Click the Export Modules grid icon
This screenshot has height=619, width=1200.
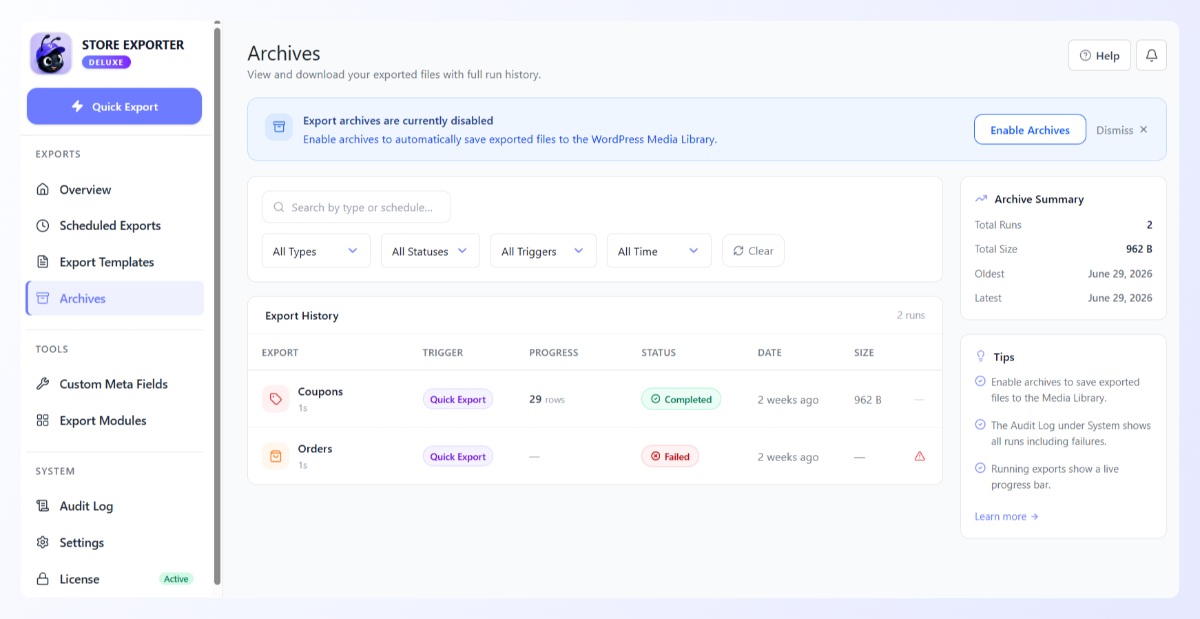click(x=42, y=421)
